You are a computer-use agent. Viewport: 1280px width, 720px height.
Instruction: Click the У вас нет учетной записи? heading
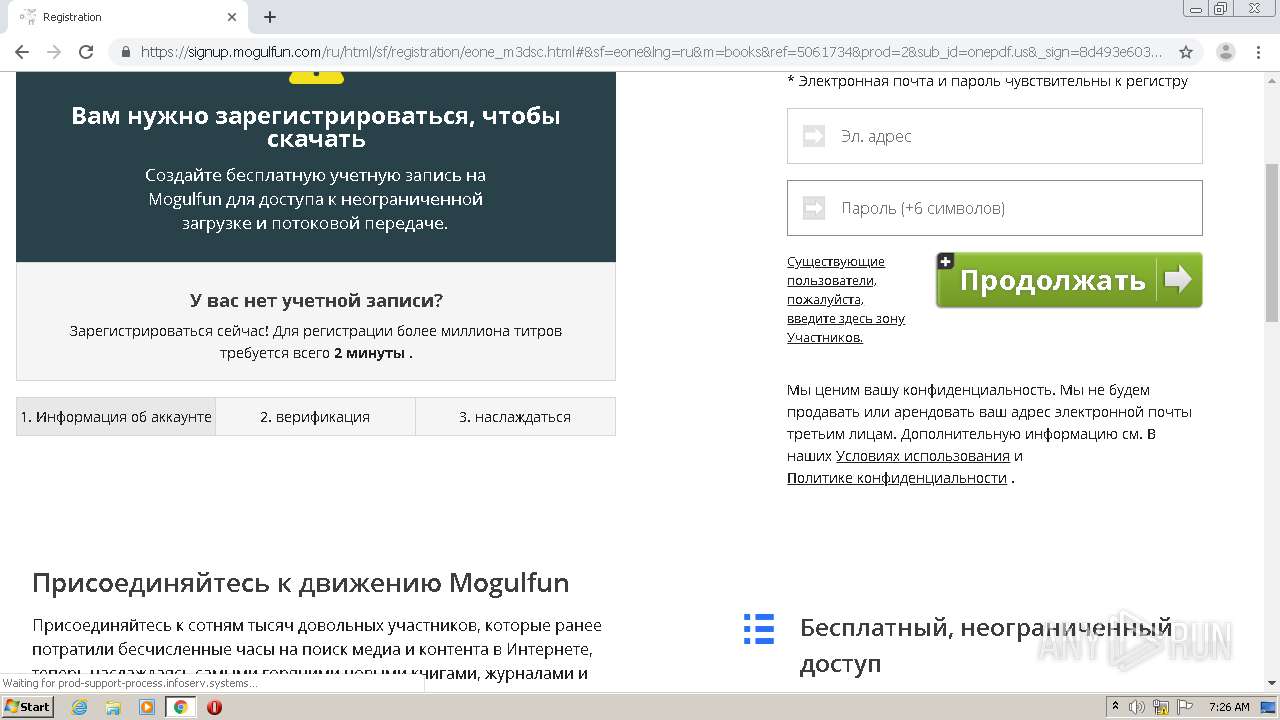(316, 300)
